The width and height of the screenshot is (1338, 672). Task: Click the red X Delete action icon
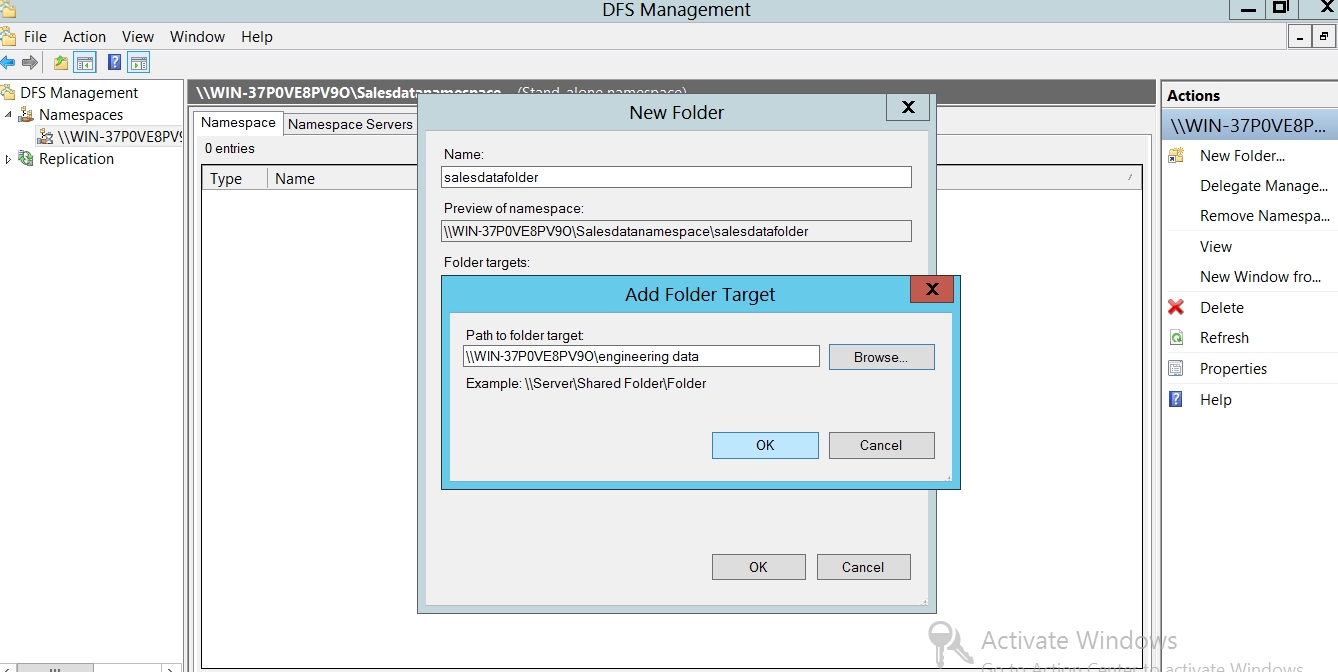[1176, 308]
